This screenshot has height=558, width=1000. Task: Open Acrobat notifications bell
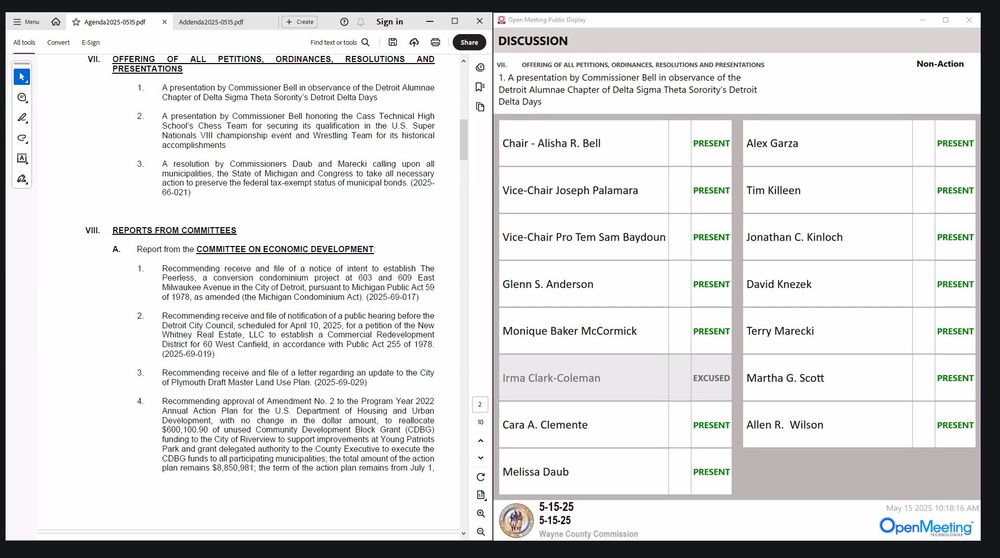[361, 22]
